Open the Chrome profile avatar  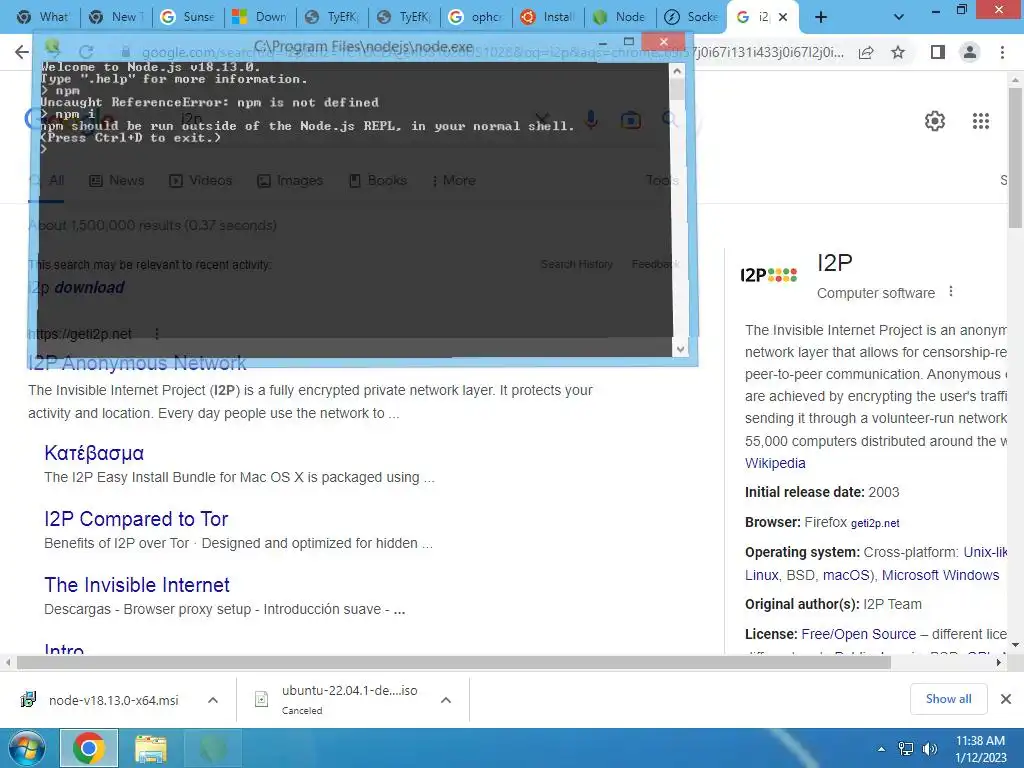tap(970, 52)
